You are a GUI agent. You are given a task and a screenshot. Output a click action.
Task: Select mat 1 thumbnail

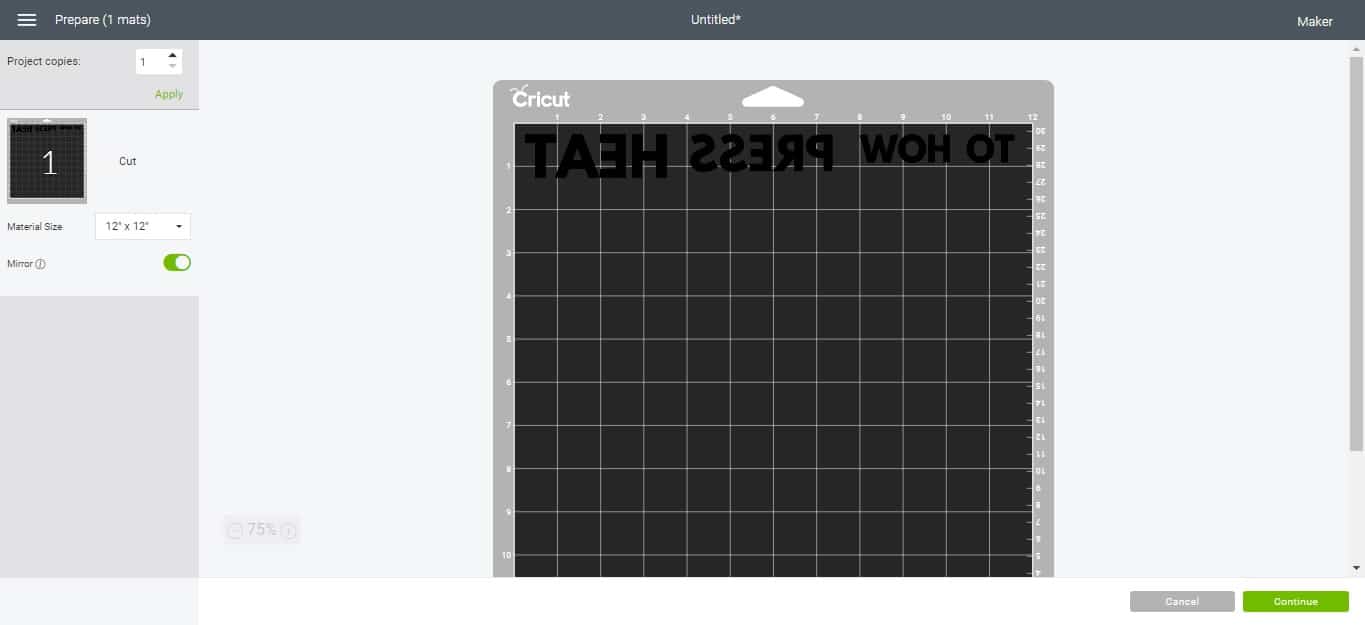(47, 161)
